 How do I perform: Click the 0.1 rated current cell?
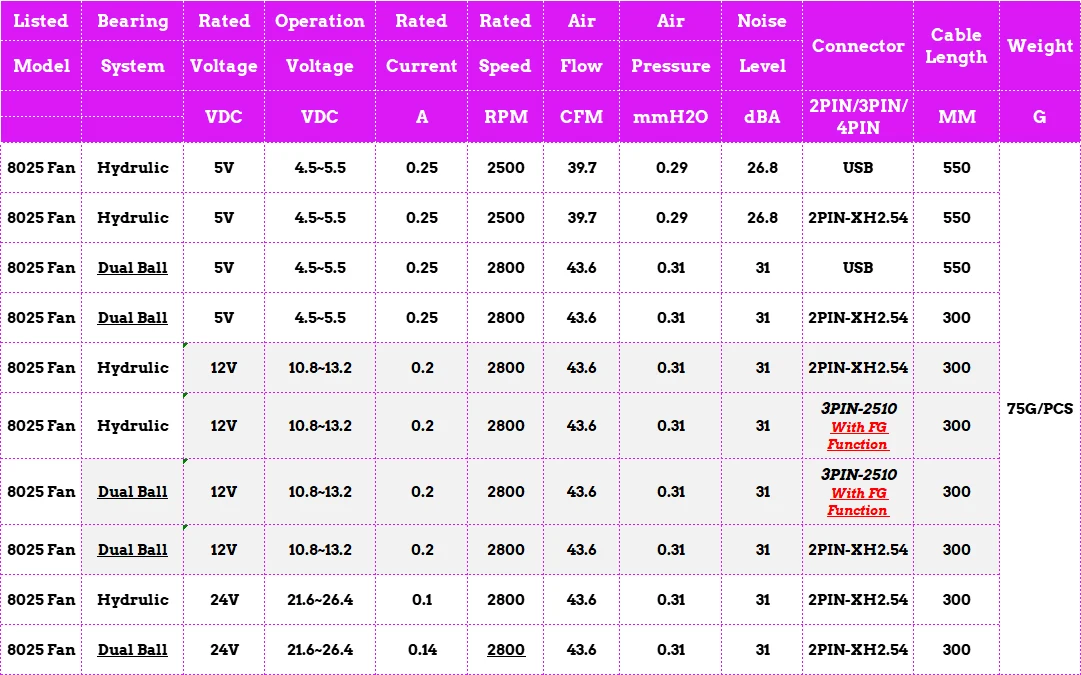[x=421, y=600]
